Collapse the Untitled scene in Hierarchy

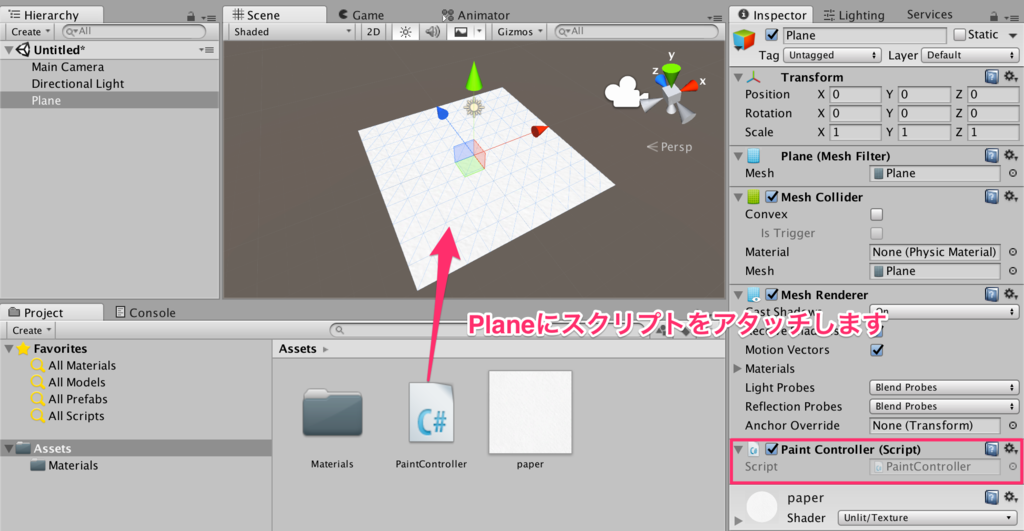click(8, 50)
